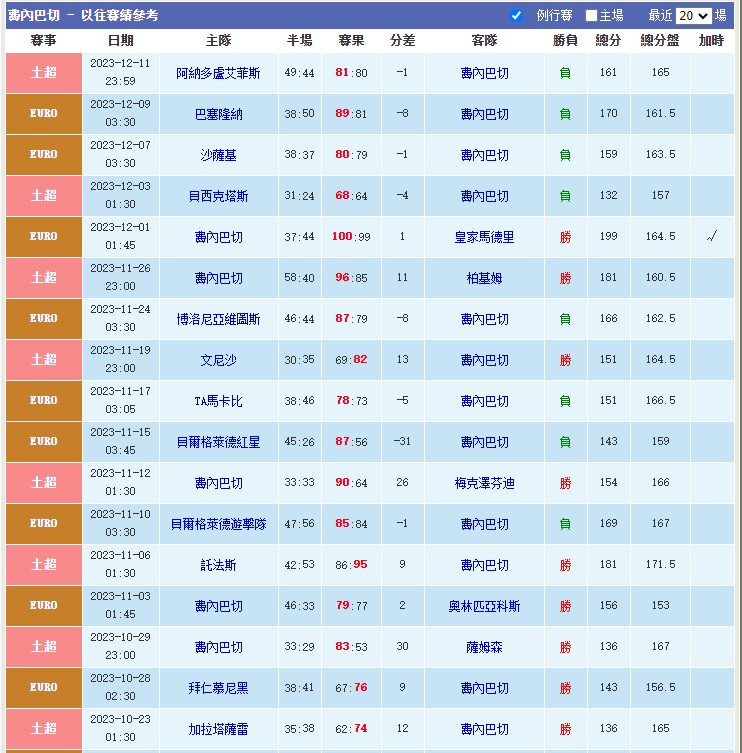The width and height of the screenshot is (742, 753).
Task: Click 費內巴切 away team in 2023-12-11 row
Action: point(484,73)
